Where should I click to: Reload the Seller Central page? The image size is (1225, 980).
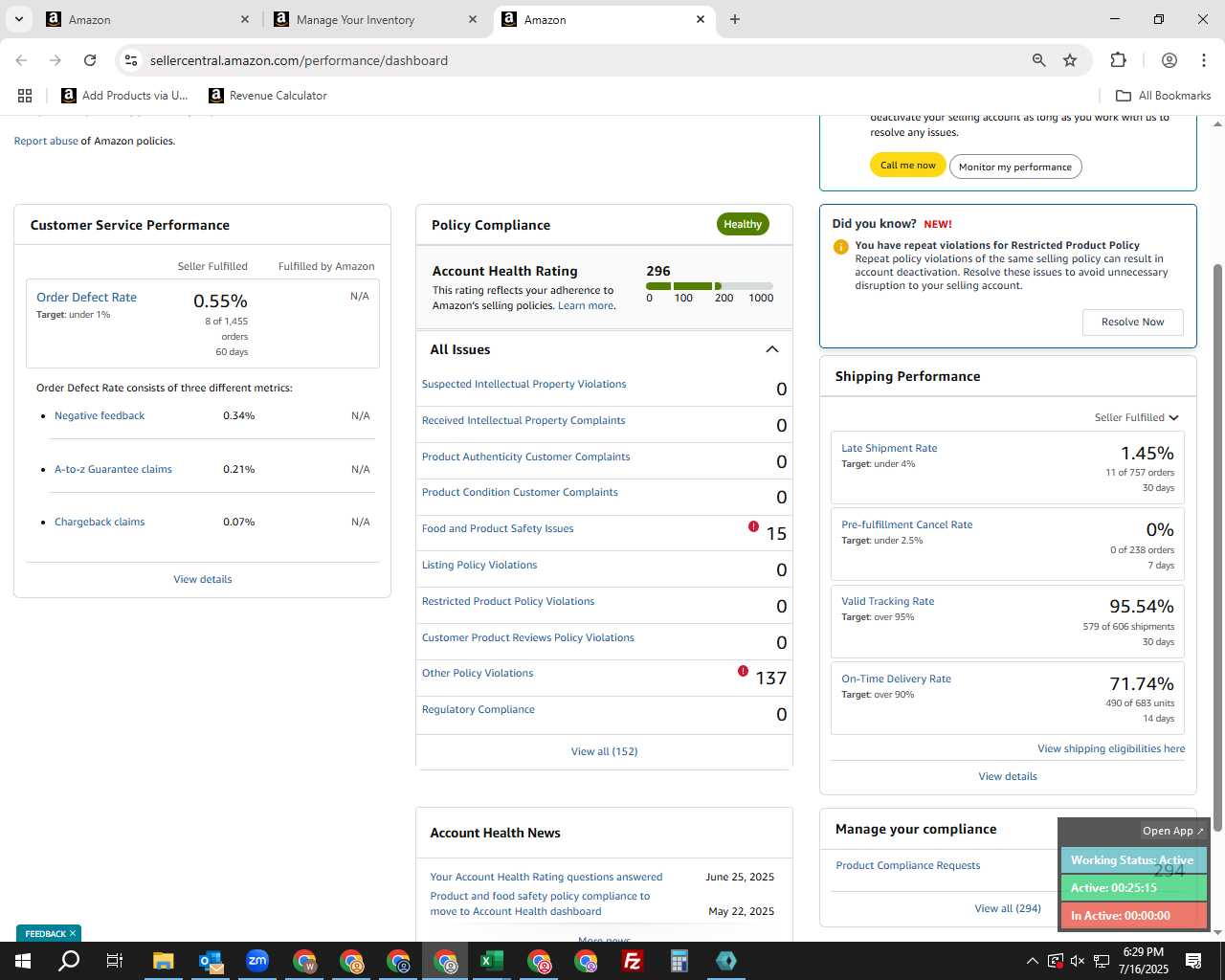point(90,60)
